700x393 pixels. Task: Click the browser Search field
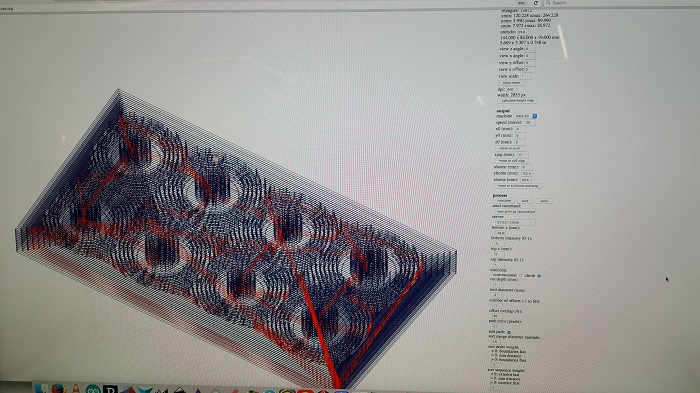click(621, 3)
